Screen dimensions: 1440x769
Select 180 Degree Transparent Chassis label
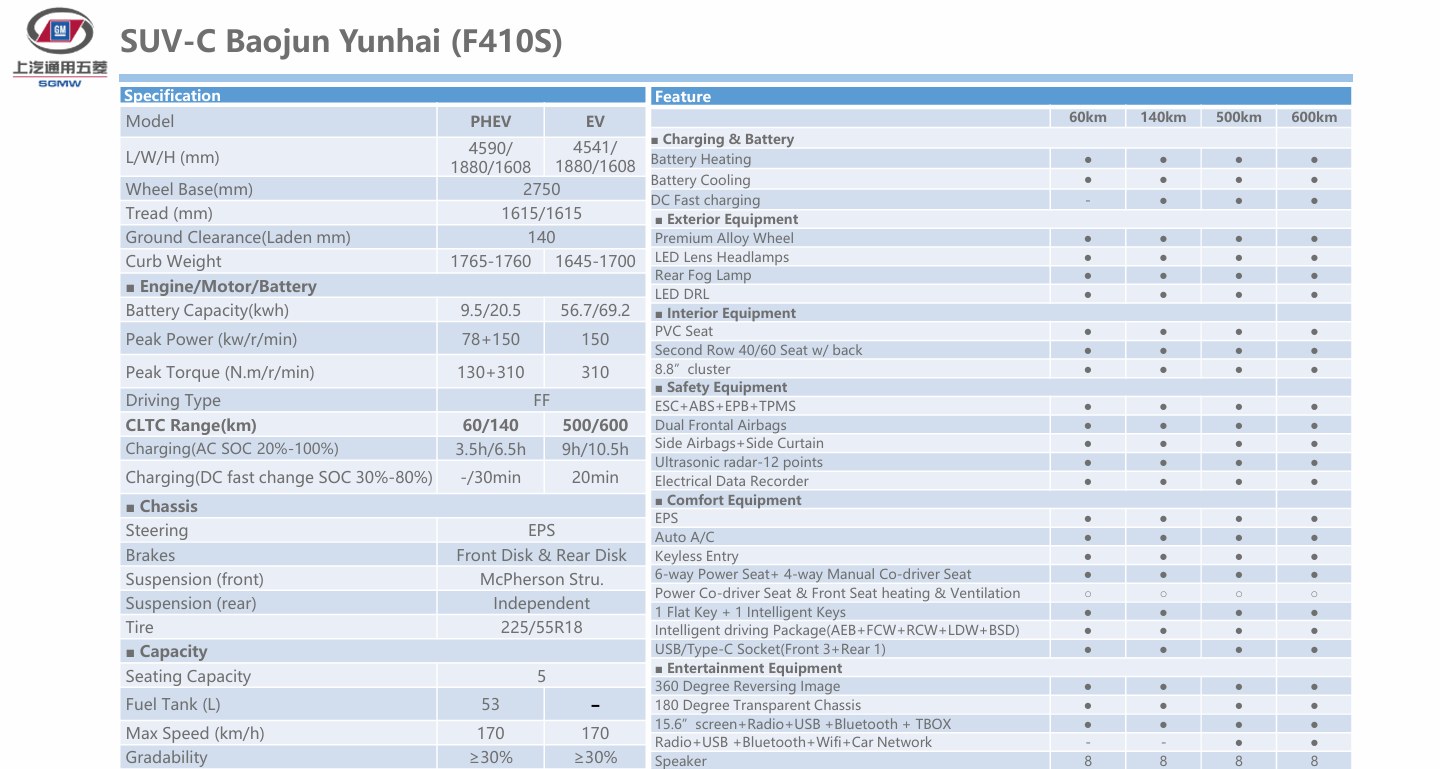[758, 705]
